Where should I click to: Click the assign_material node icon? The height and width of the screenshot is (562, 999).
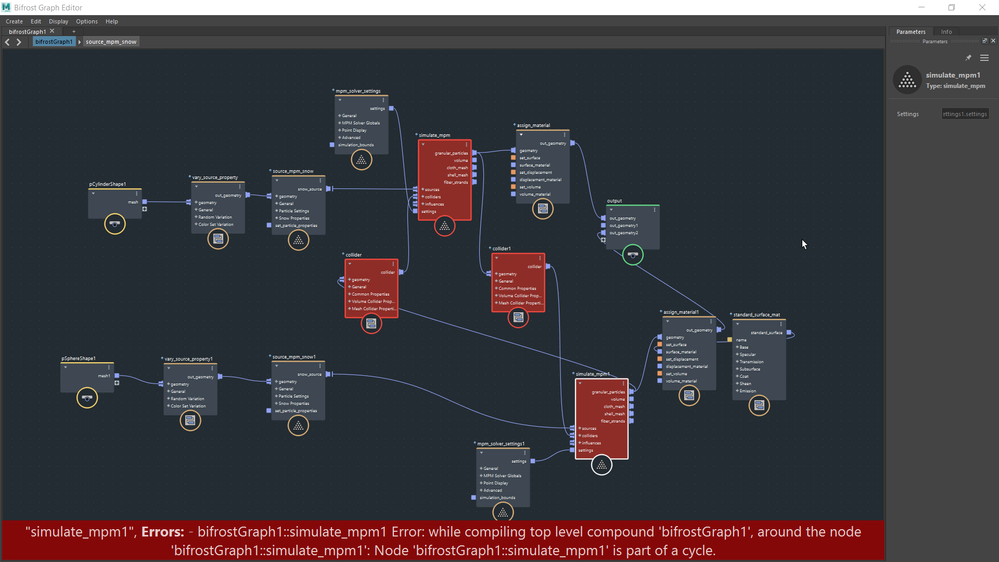tap(543, 208)
